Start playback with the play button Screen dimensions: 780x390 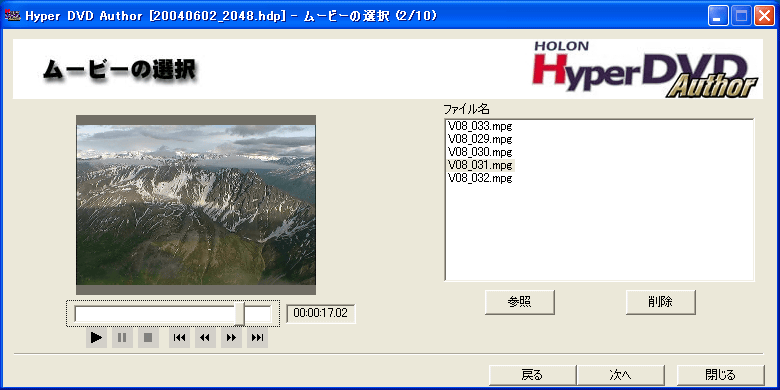click(97, 338)
